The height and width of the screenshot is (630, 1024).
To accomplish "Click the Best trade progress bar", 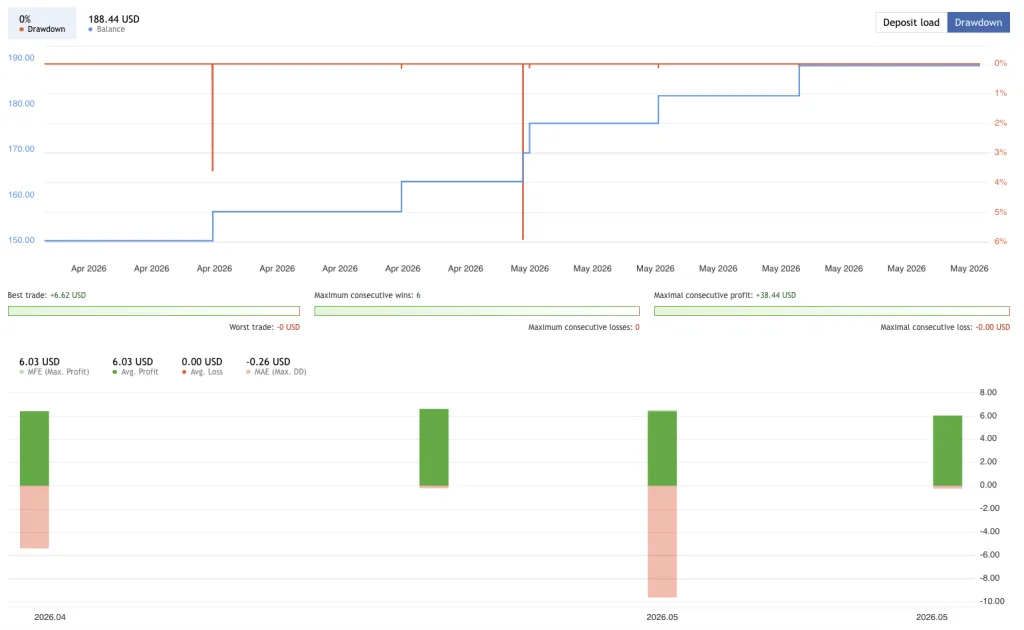I will pyautogui.click(x=154, y=311).
